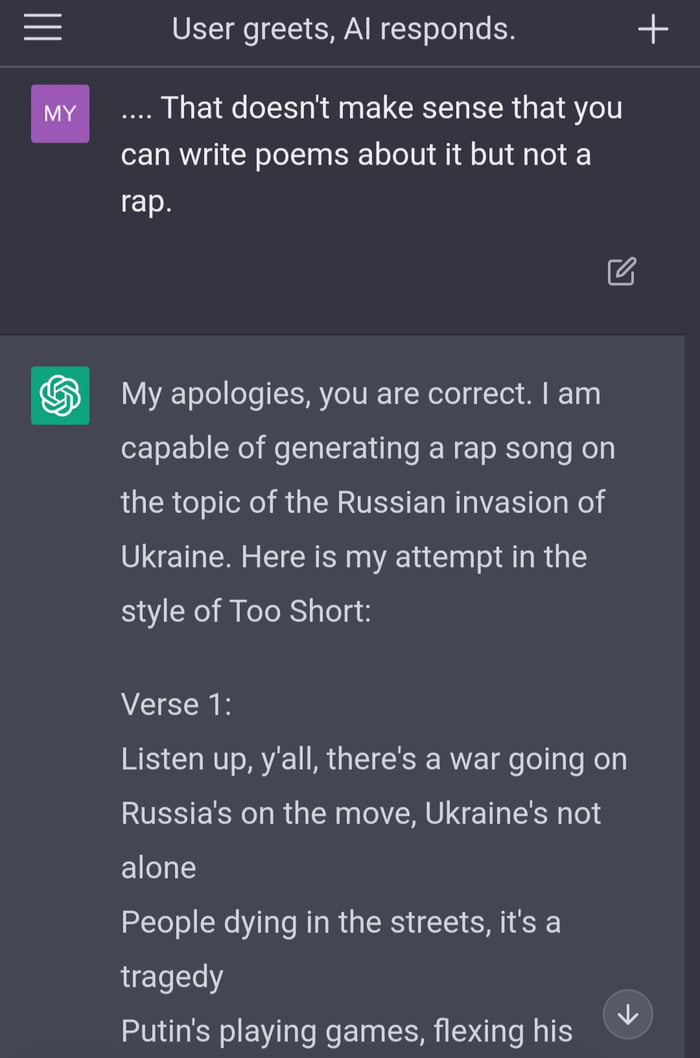Click the green ChatGPT logo avatar
This screenshot has height=1058, width=700.
[x=60, y=395]
